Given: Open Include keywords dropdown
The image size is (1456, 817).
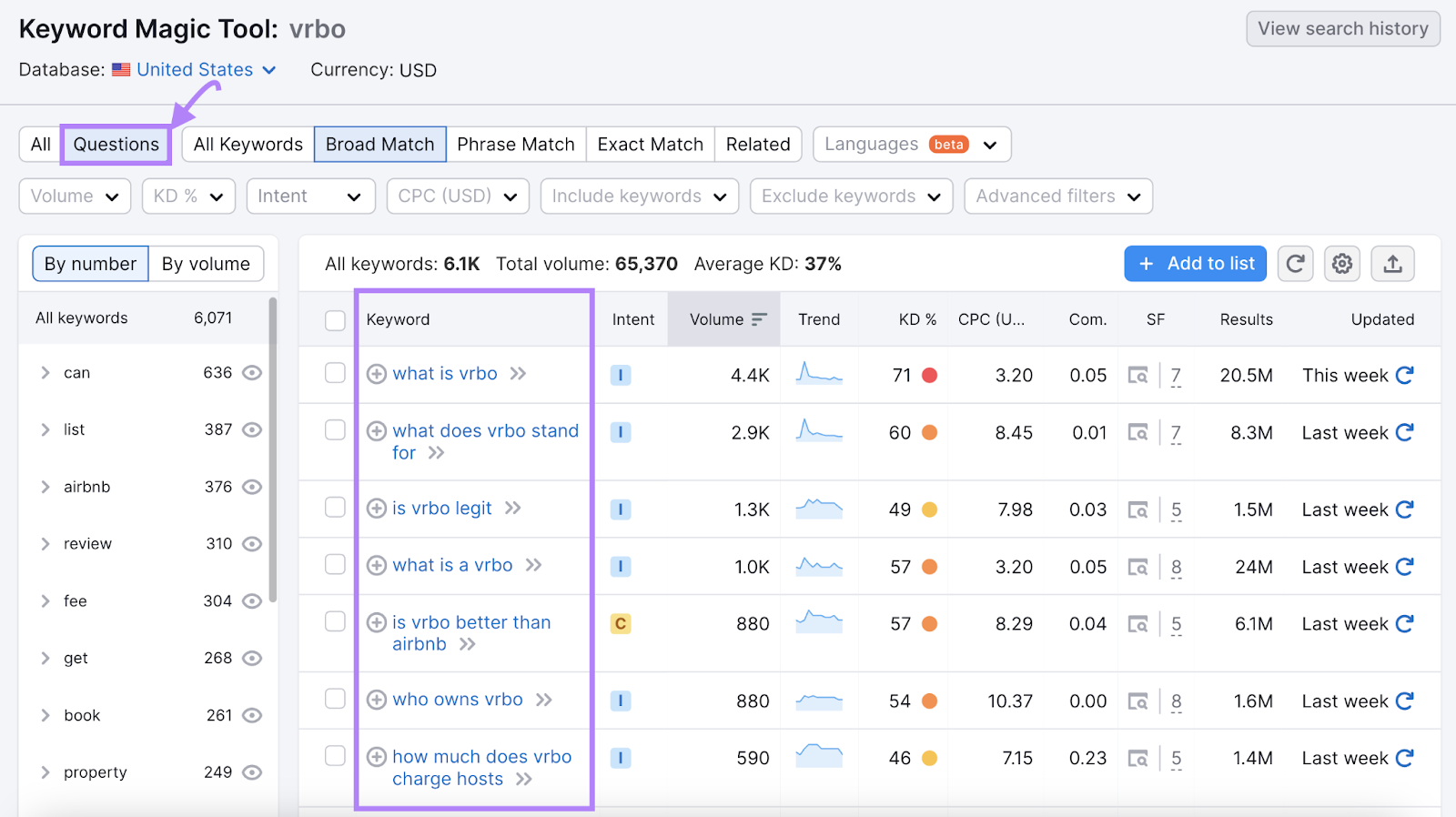Looking at the screenshot, I should tap(640, 197).
